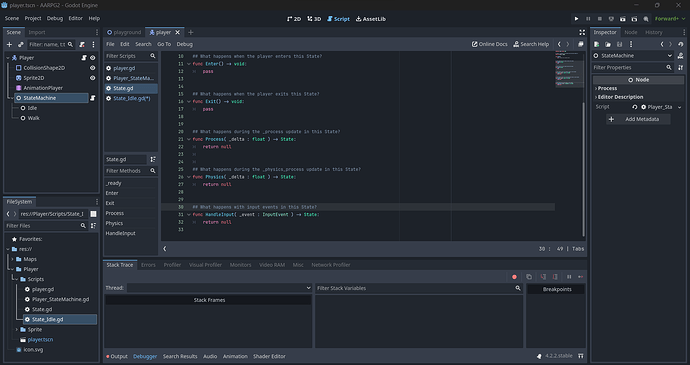Run the project with the Play button
The width and height of the screenshot is (690, 365).
(x=576, y=19)
